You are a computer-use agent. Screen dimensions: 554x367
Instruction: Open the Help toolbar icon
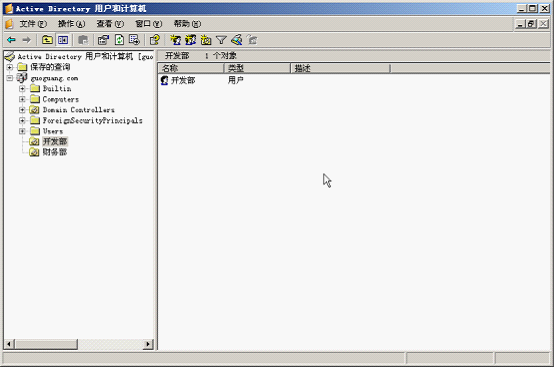click(x=154, y=40)
